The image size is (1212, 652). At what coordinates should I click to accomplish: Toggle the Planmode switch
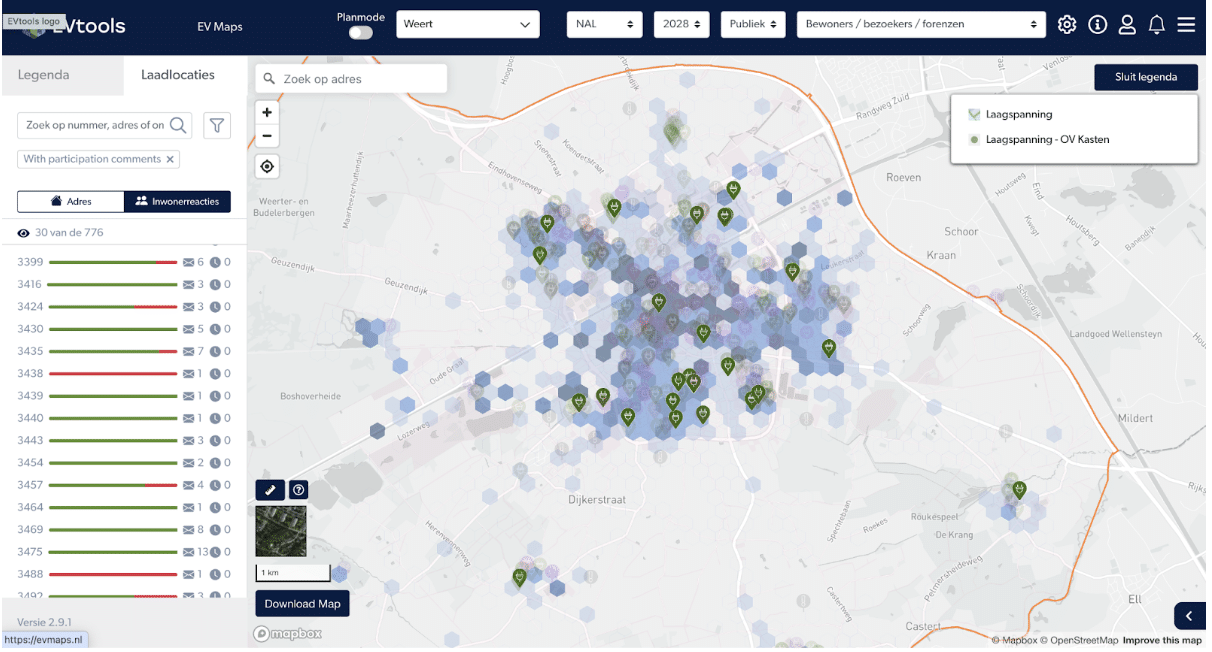pyautogui.click(x=360, y=33)
